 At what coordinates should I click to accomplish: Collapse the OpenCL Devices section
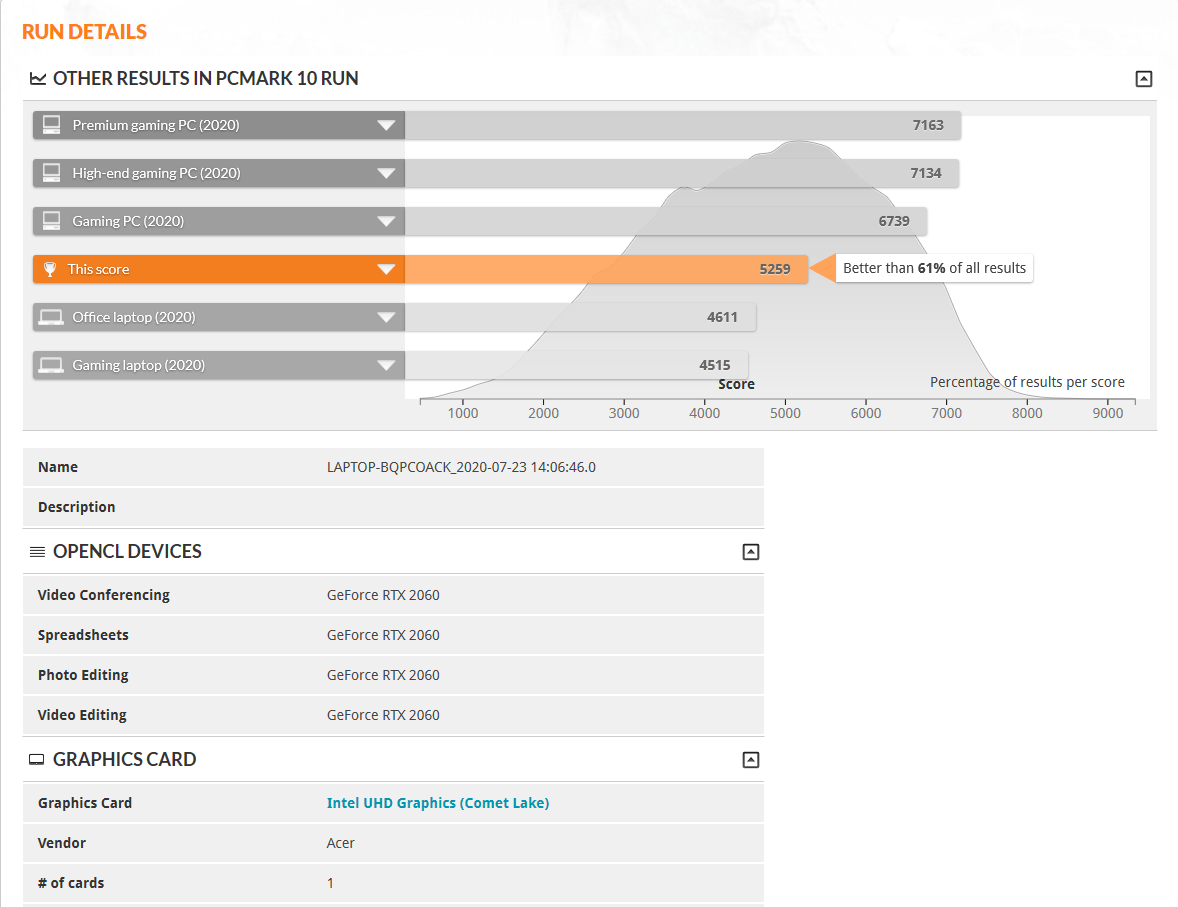(751, 552)
